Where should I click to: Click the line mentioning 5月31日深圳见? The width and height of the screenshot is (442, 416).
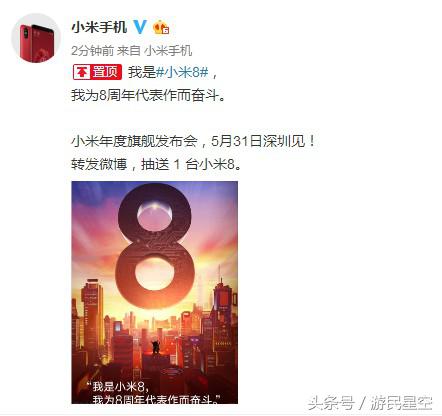(x=193, y=141)
